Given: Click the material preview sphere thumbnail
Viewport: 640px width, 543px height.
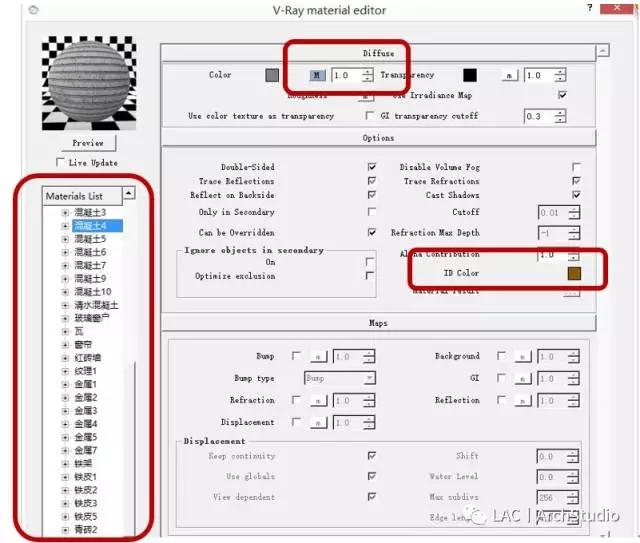Looking at the screenshot, I should 89,83.
